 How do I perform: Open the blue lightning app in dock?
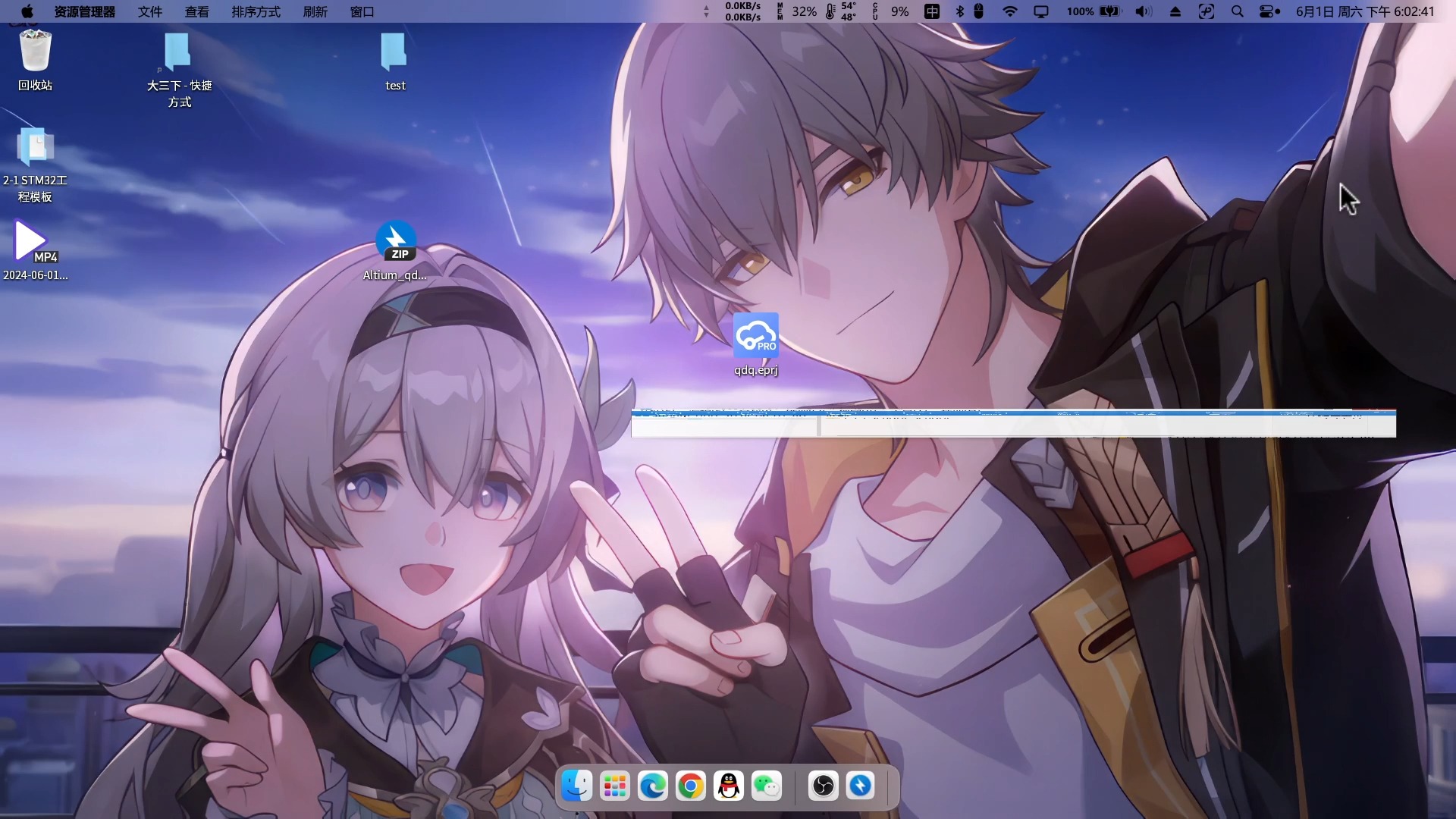[861, 786]
